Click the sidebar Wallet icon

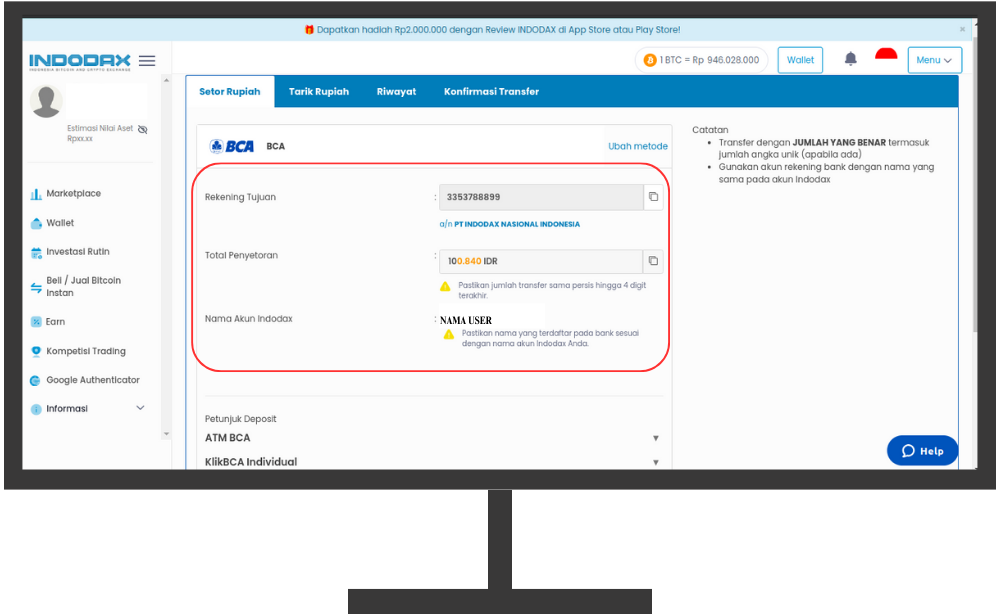pyautogui.click(x=36, y=223)
